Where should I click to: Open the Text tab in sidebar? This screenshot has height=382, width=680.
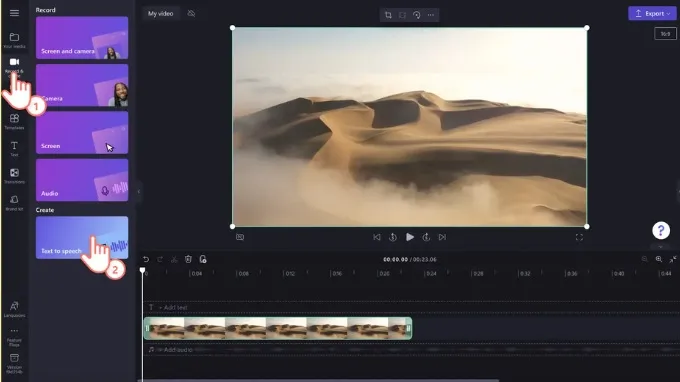coord(14,149)
